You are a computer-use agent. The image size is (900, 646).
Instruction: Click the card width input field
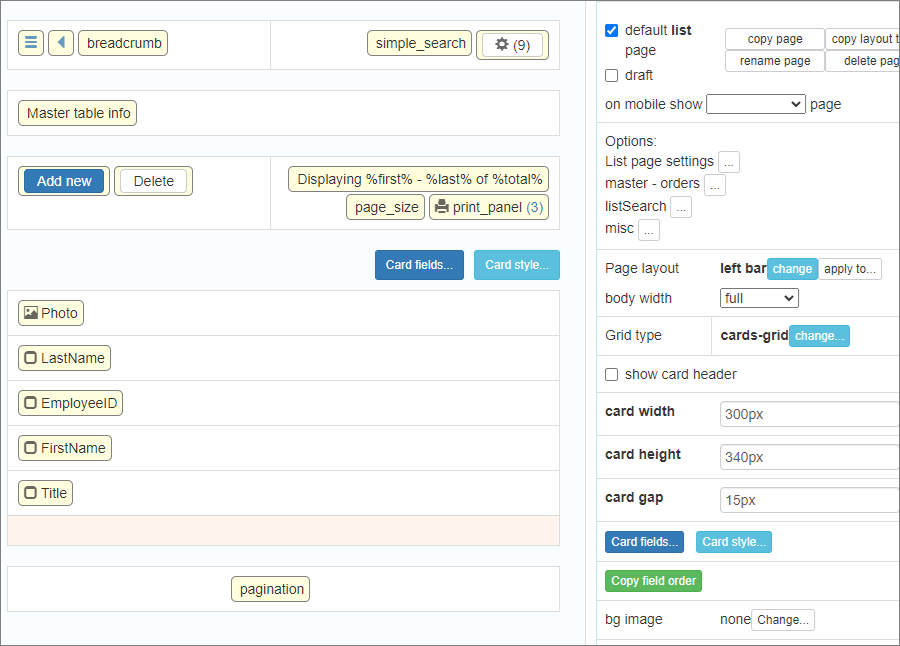808,414
